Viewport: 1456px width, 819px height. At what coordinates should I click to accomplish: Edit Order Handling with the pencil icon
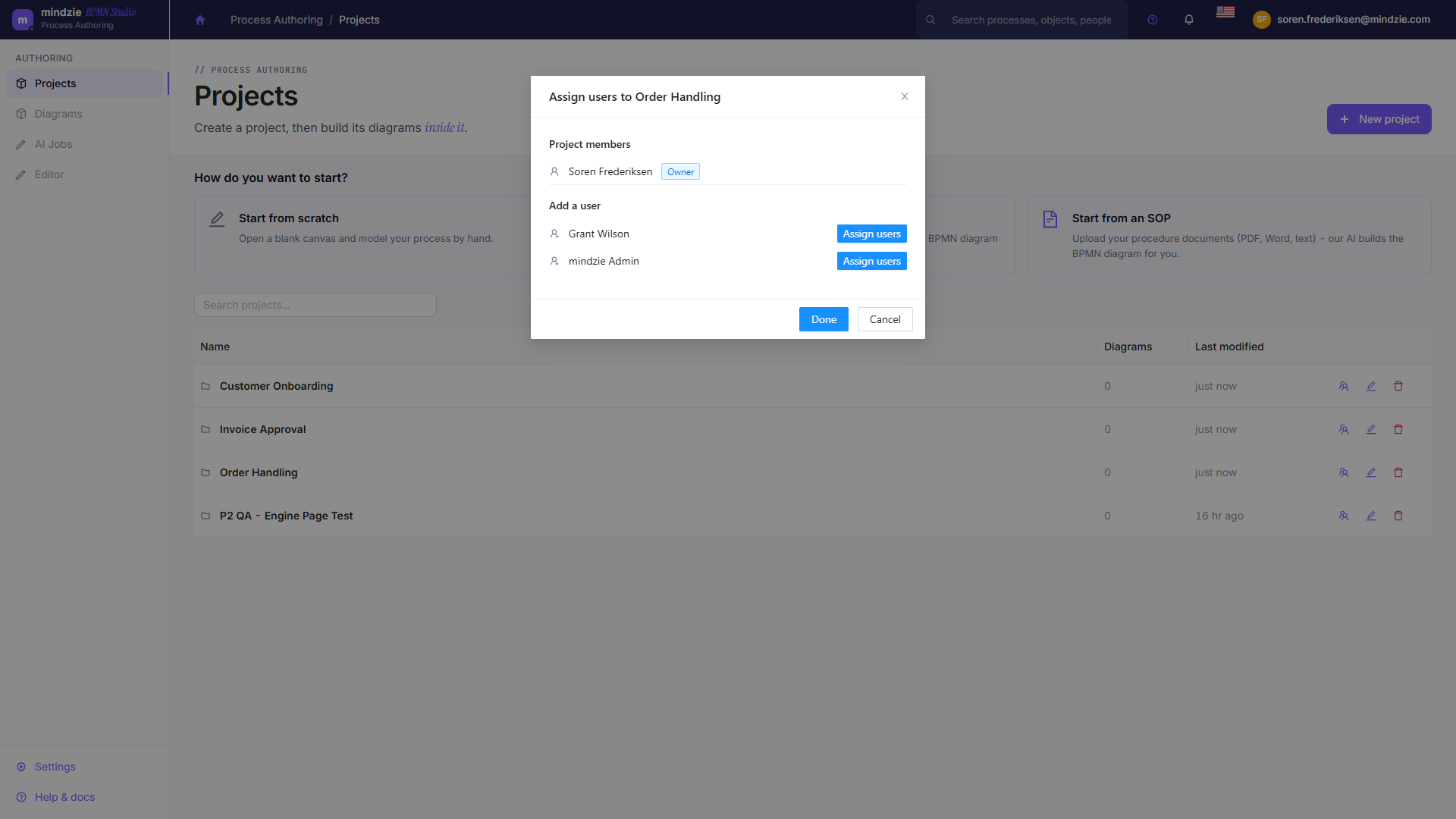click(x=1371, y=473)
